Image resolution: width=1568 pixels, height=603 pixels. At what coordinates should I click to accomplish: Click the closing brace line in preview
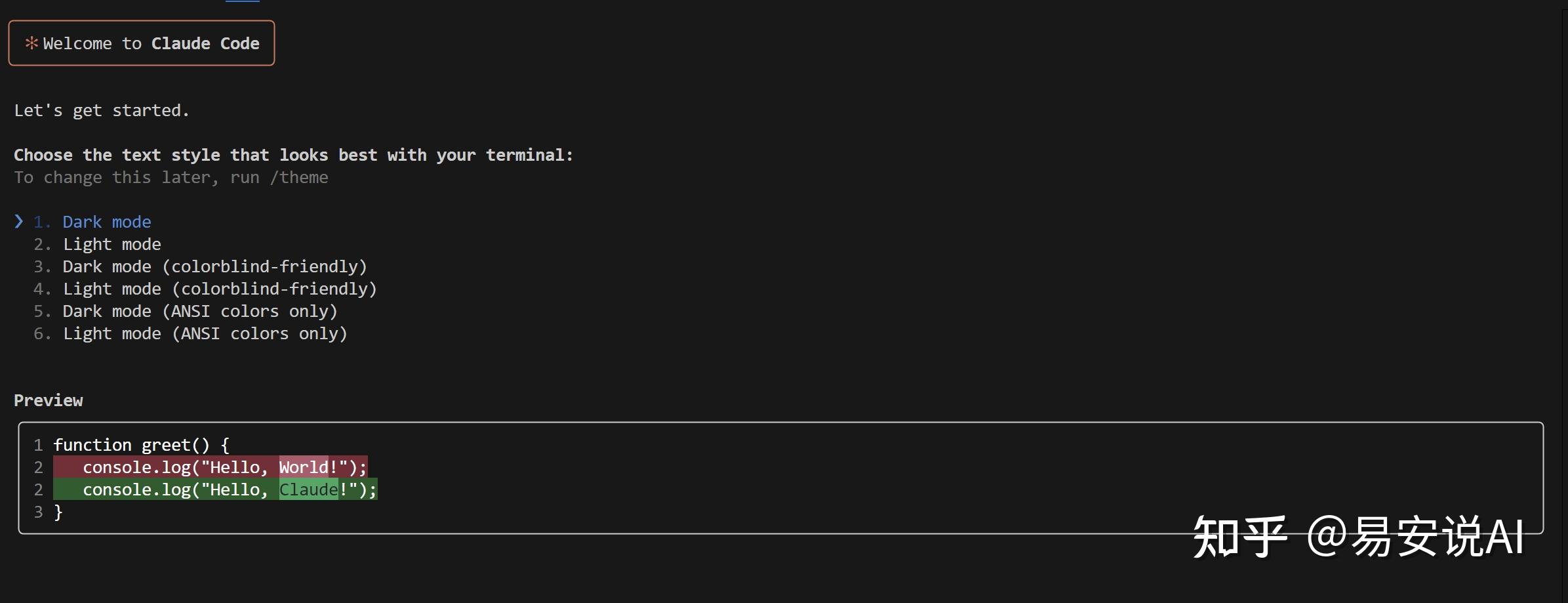coord(58,512)
